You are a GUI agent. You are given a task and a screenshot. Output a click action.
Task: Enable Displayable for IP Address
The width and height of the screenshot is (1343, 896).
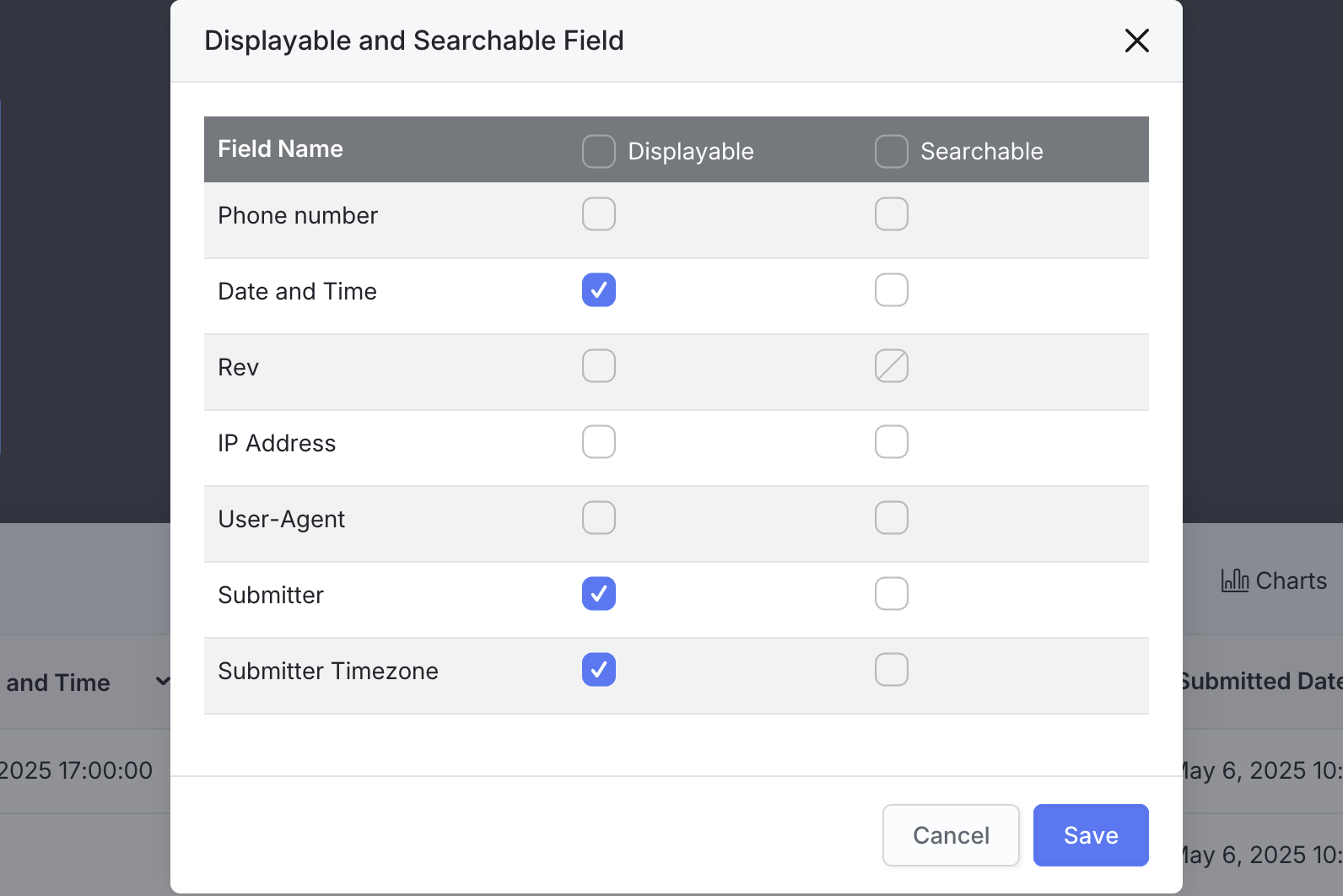[x=599, y=442]
